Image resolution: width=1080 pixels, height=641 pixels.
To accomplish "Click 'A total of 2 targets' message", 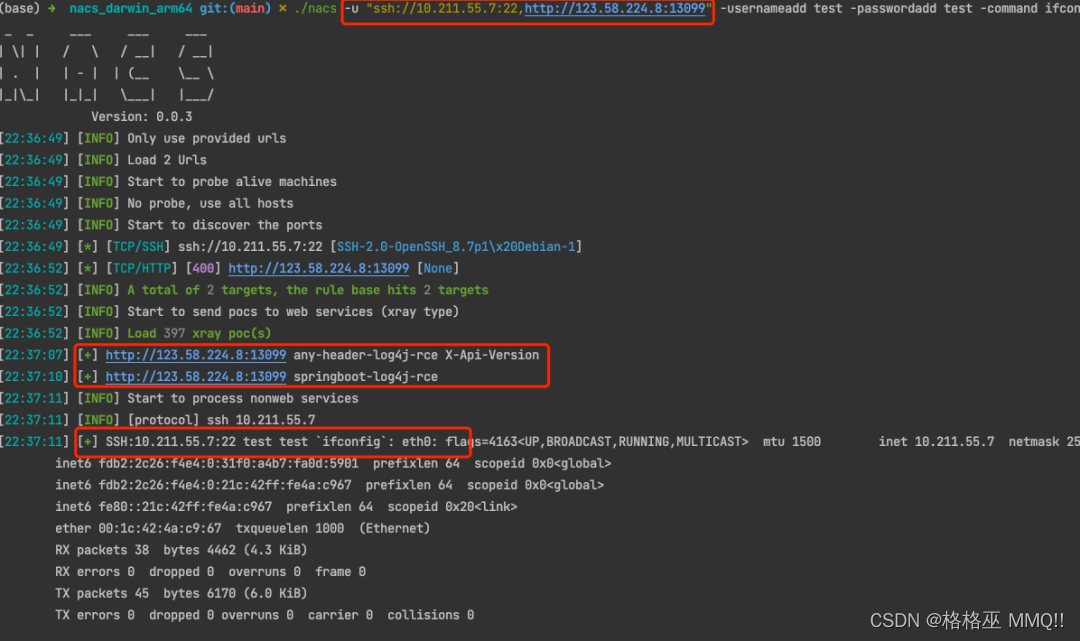I will (x=308, y=291).
